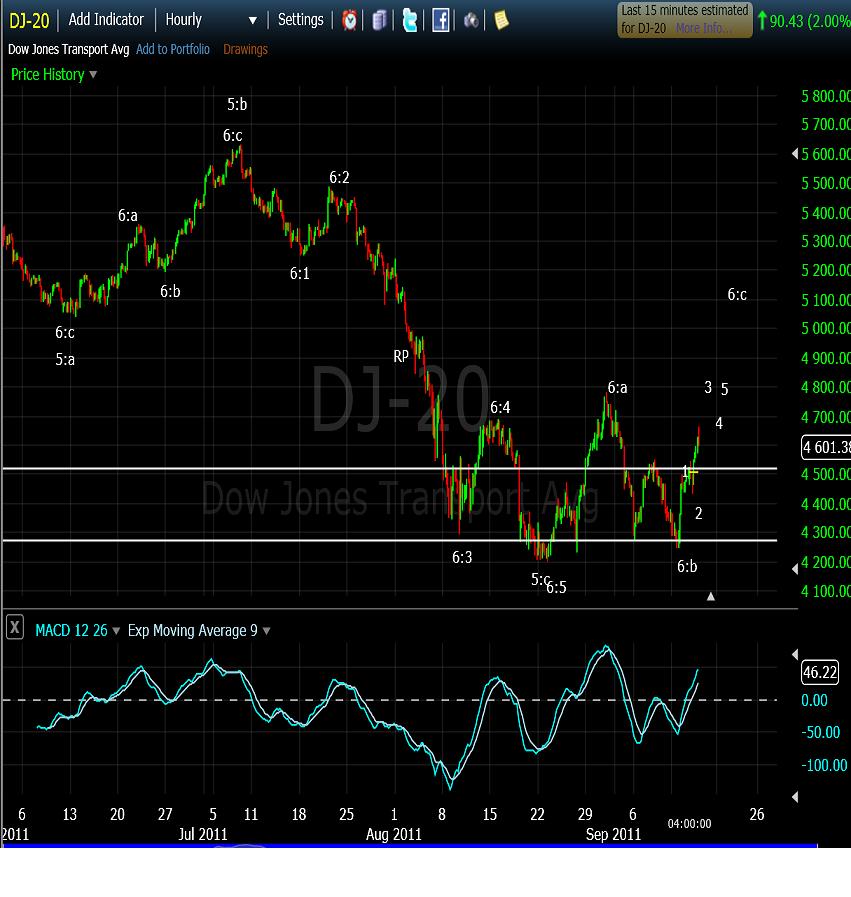
Task: Click the 04:00:00 time label
Action: point(690,824)
